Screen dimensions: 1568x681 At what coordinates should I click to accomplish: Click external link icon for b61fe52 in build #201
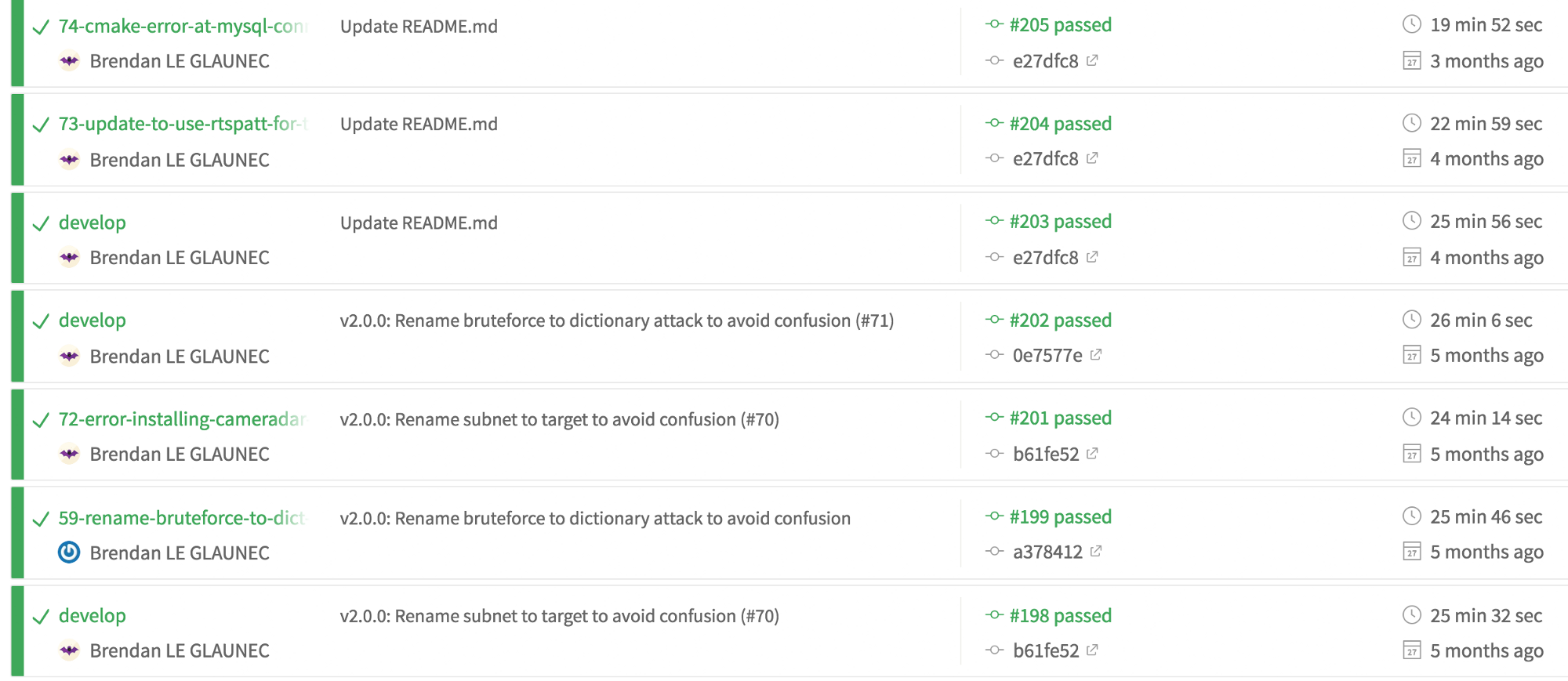(1092, 454)
